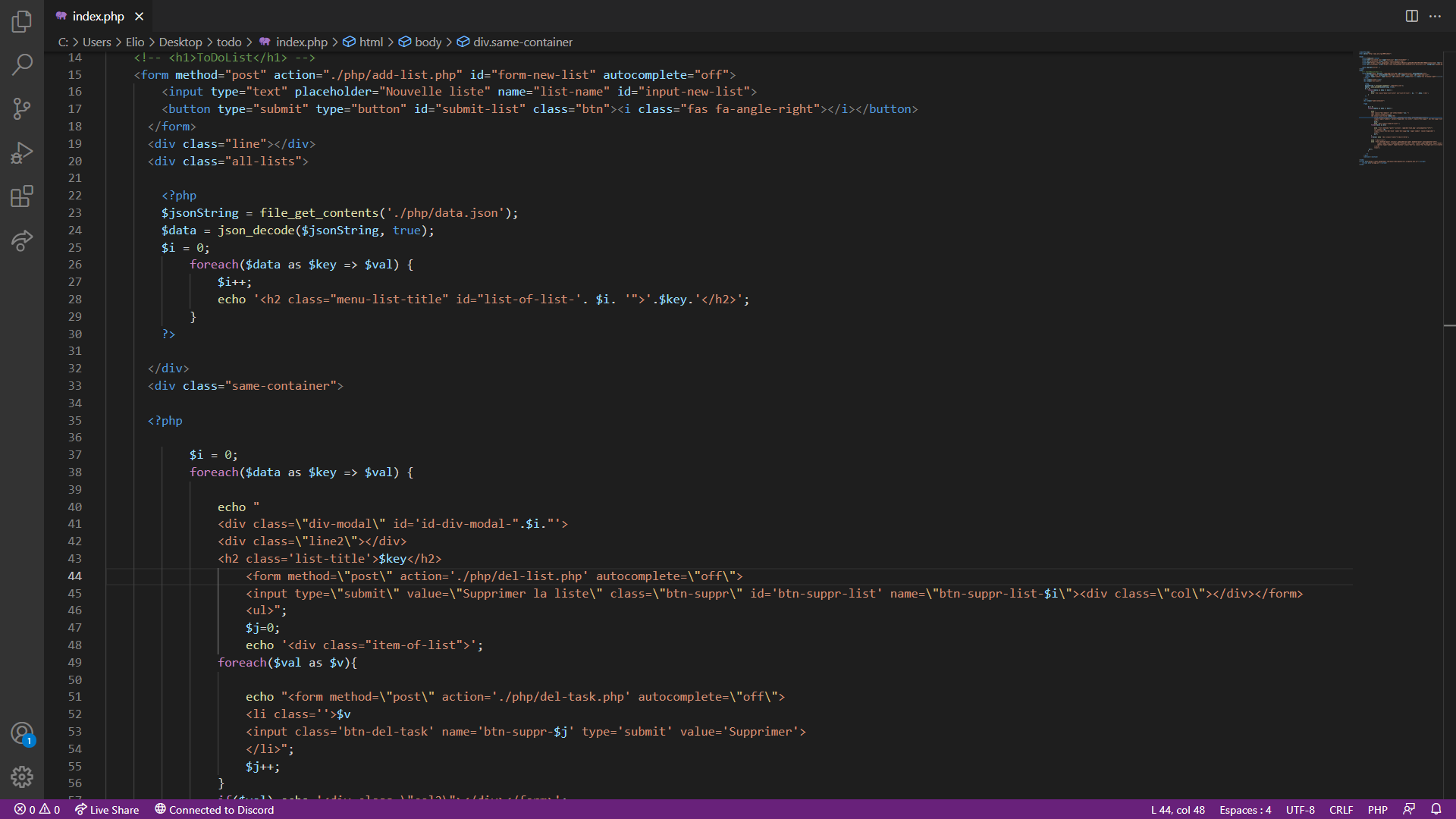The width and height of the screenshot is (1456, 819).
Task: Open the Search view
Action: [22, 65]
